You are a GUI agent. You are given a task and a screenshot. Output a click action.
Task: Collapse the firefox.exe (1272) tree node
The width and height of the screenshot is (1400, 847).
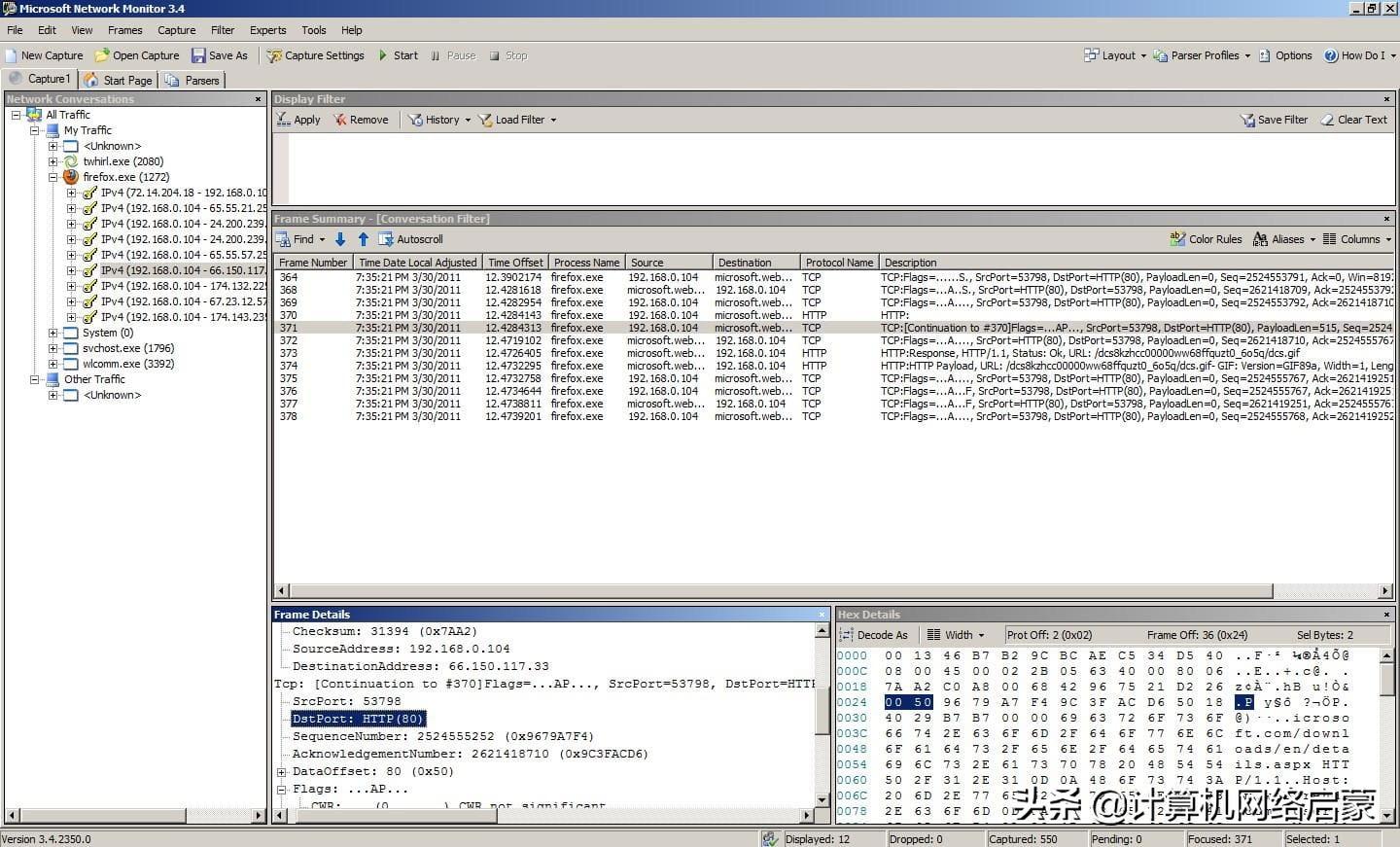pos(53,177)
